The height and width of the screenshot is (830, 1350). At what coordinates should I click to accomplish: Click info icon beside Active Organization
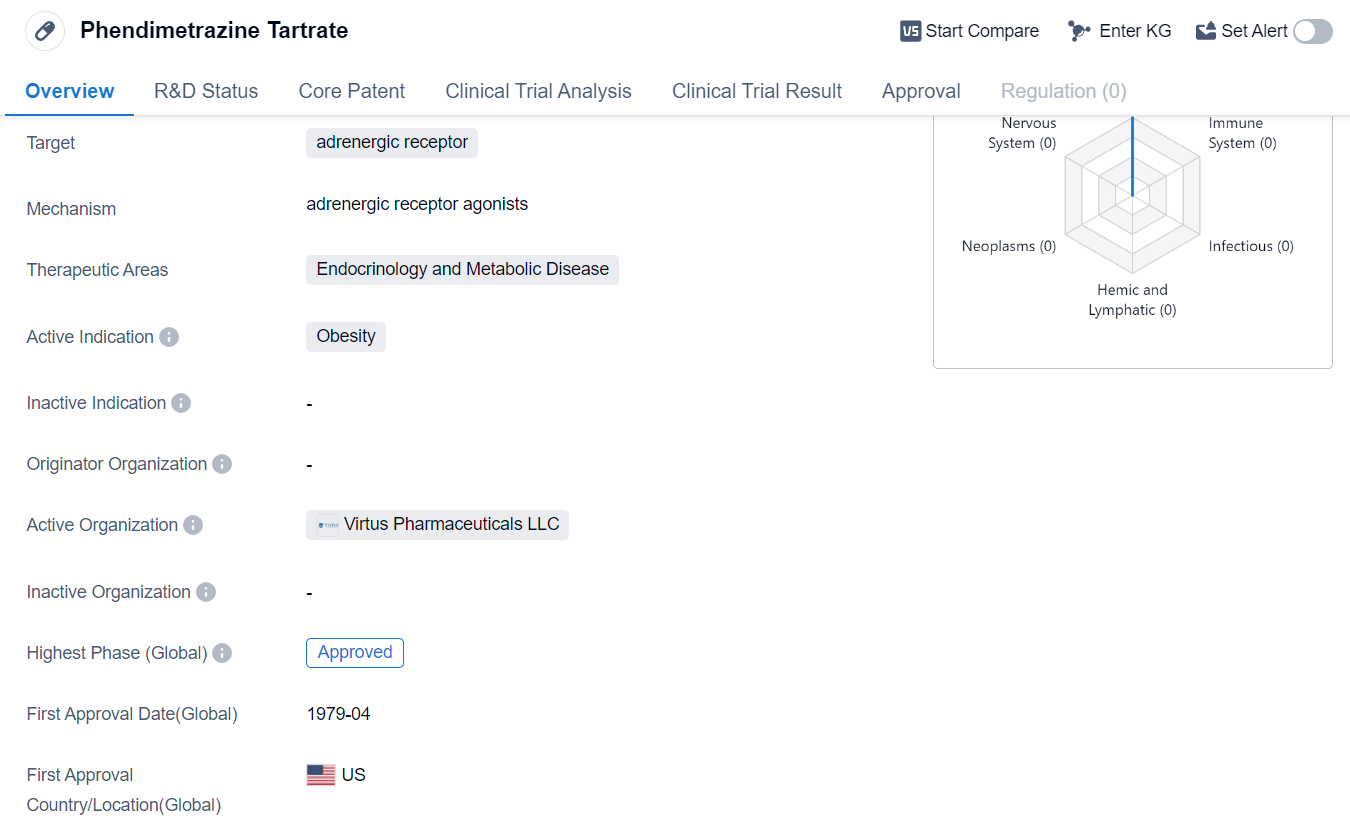point(193,525)
